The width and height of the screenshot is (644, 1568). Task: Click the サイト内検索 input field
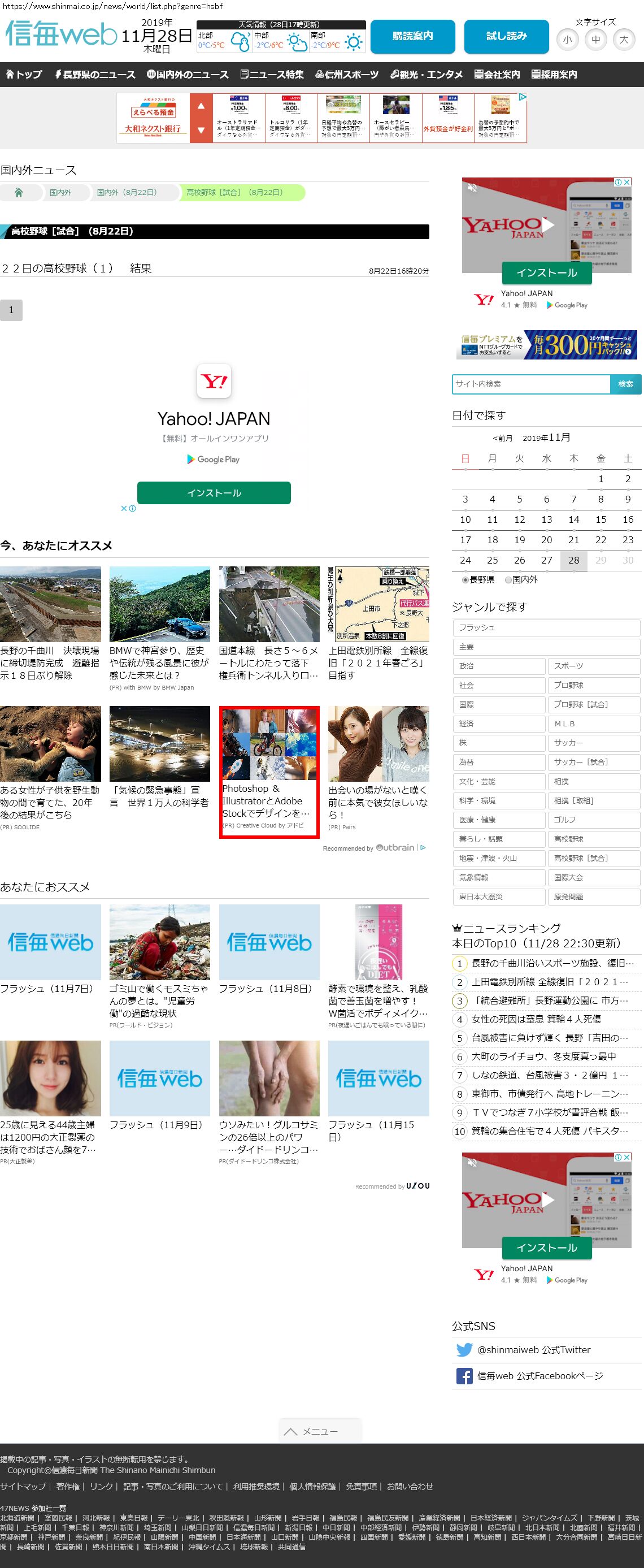click(531, 384)
